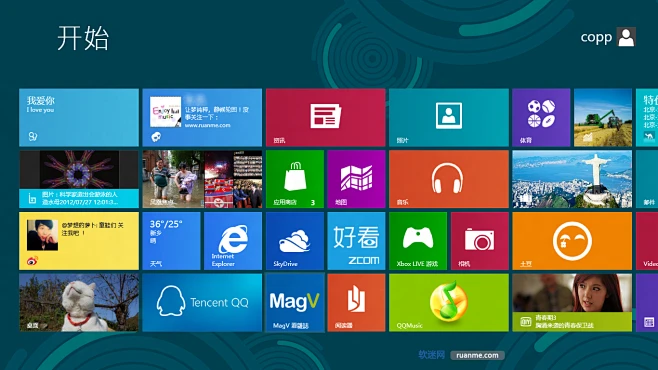Viewport: 658px width, 370px height.
Task: Open the purple Sports (体育) tile
Action: 541,117
